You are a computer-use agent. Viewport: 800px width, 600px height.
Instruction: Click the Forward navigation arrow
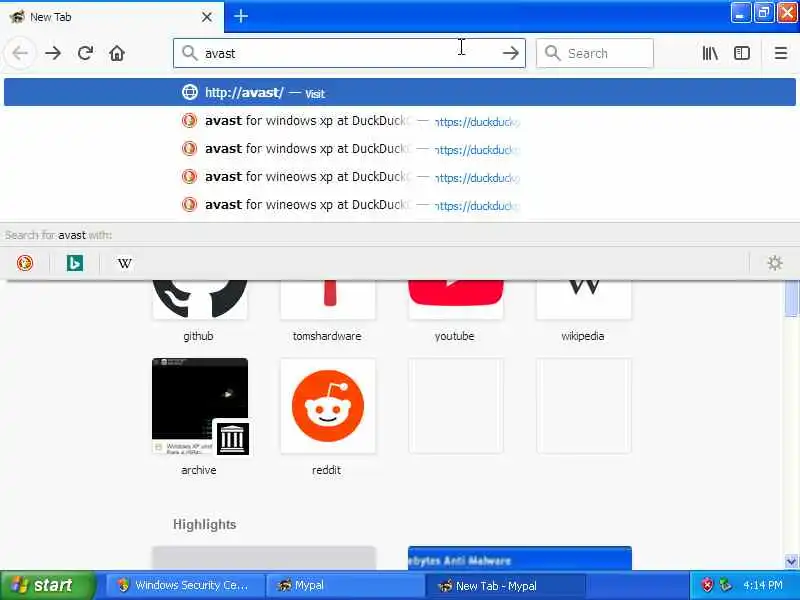point(53,53)
